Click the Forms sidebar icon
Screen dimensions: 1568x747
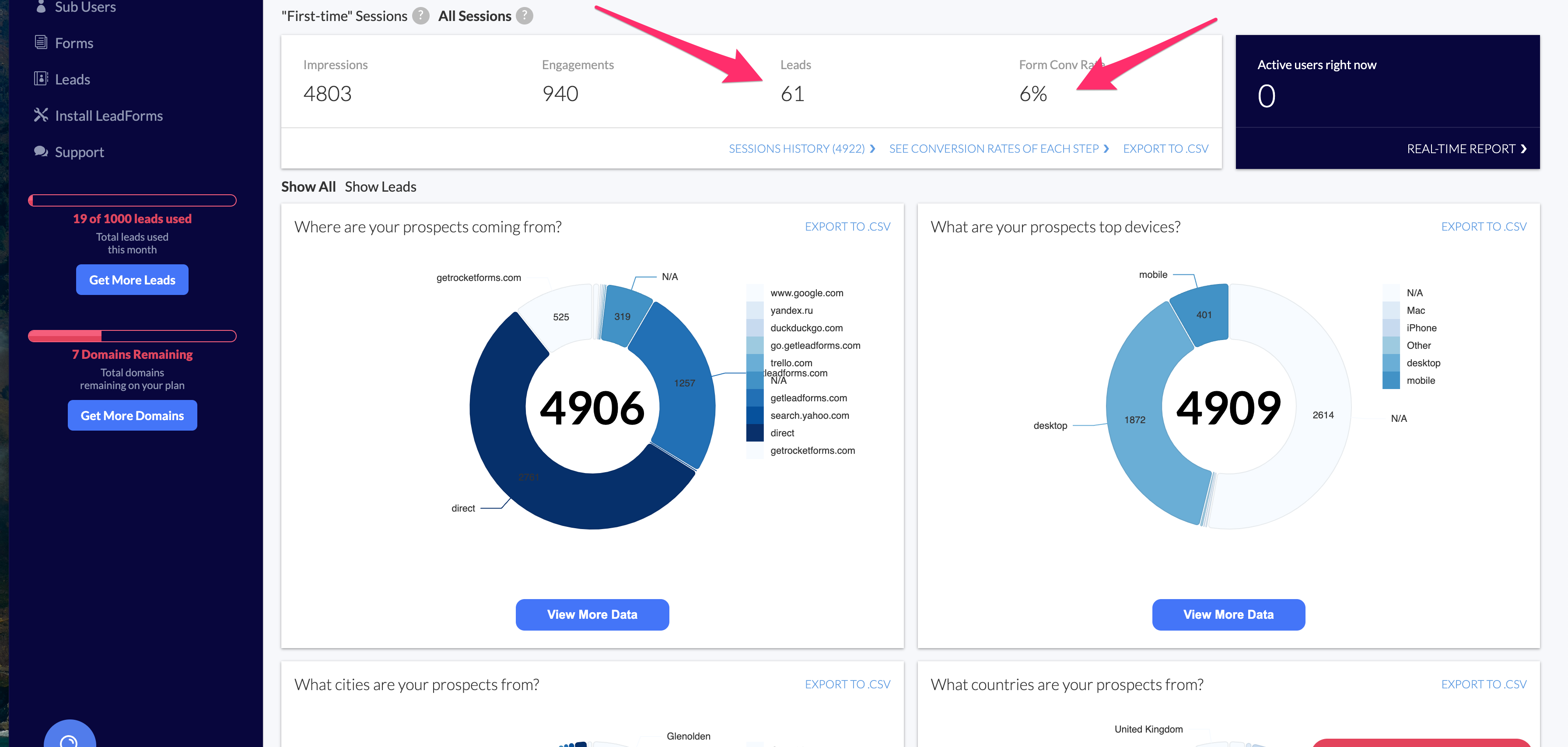click(x=41, y=42)
